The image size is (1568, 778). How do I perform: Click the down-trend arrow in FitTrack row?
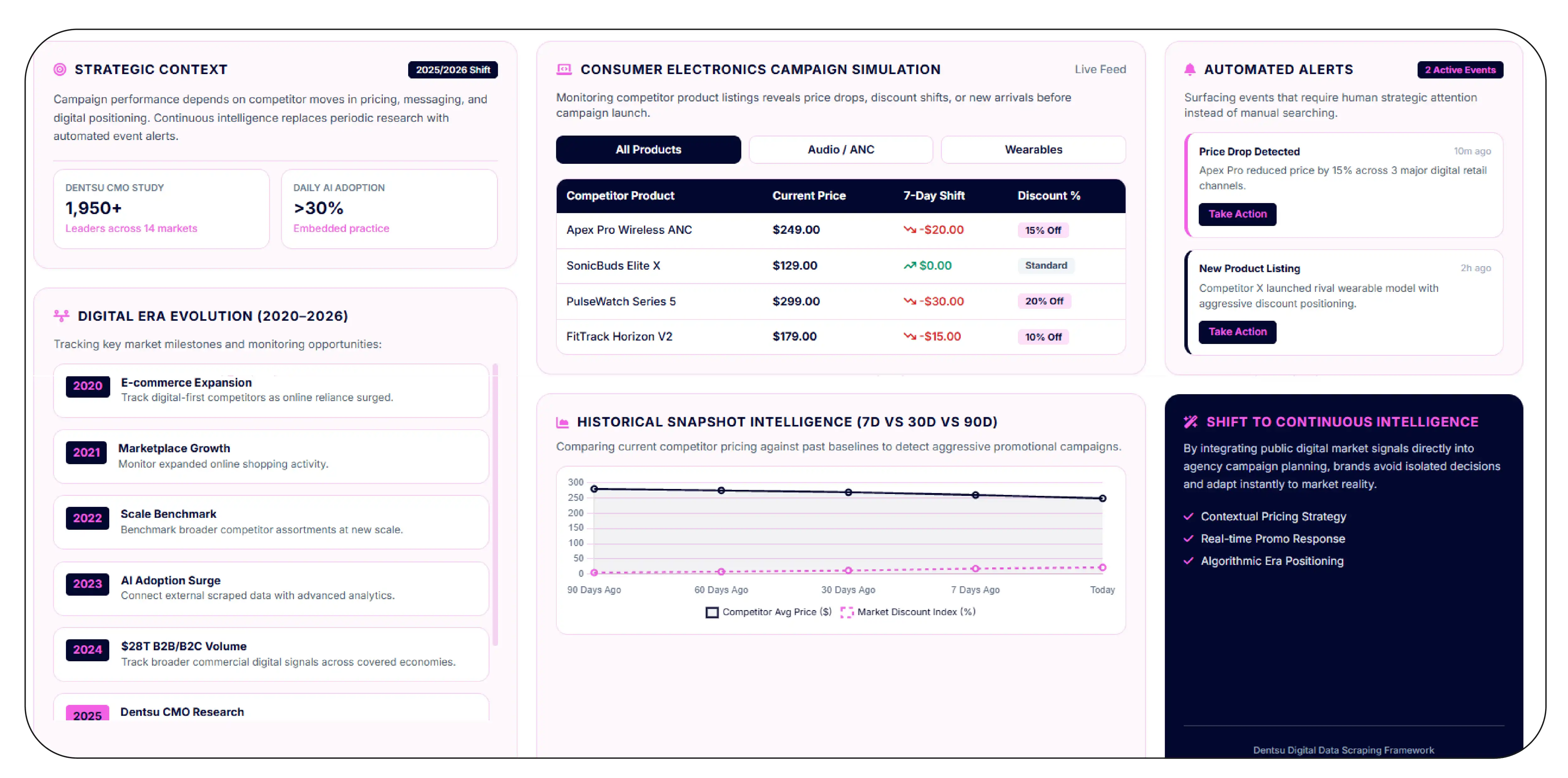point(909,336)
